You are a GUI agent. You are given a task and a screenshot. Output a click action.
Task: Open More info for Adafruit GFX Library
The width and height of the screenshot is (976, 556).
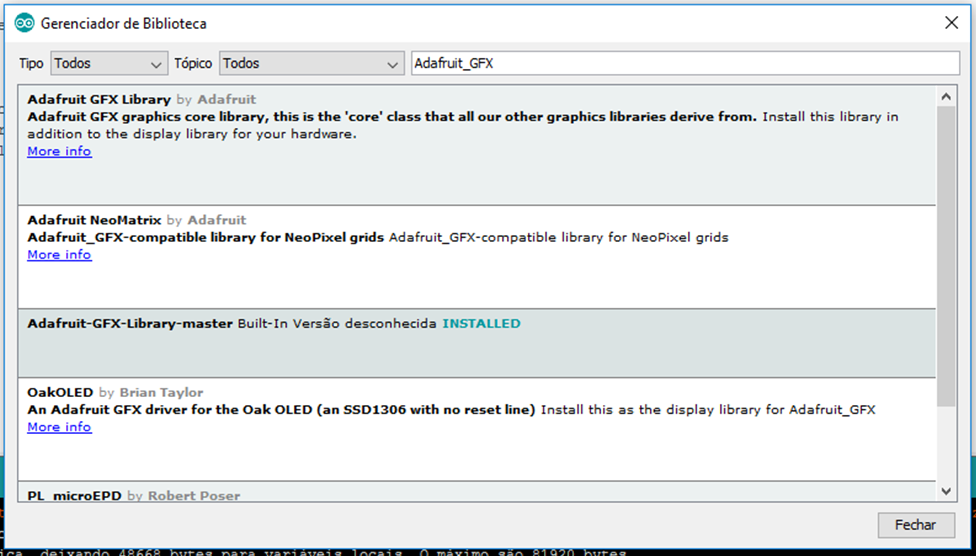pyautogui.click(x=59, y=151)
